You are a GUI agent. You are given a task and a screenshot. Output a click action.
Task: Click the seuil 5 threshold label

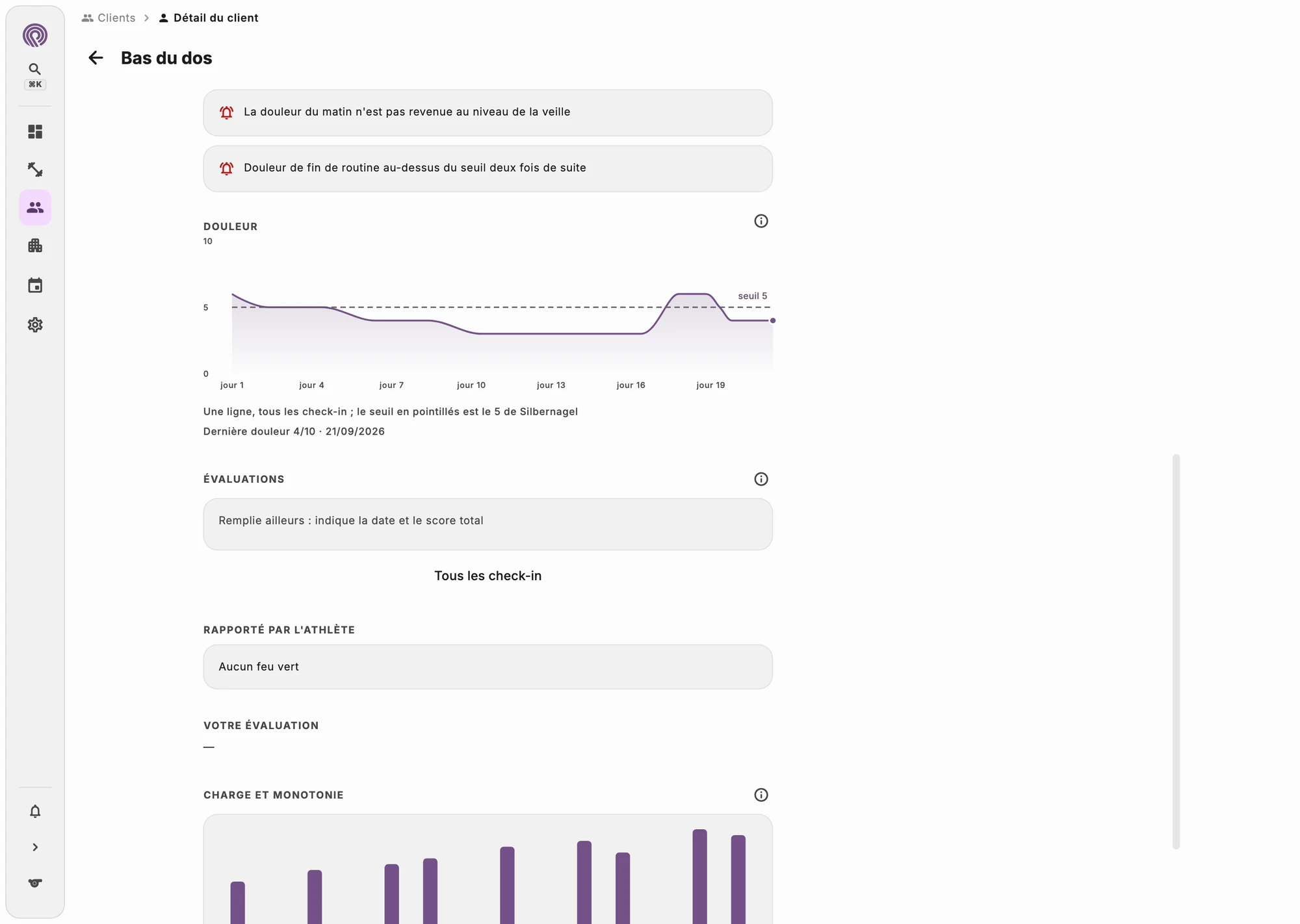click(752, 296)
